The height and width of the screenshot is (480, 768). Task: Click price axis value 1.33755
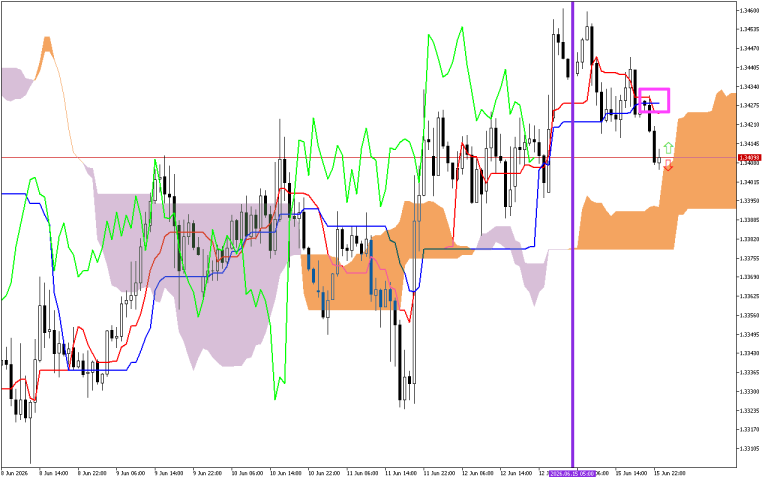[x=750, y=258]
